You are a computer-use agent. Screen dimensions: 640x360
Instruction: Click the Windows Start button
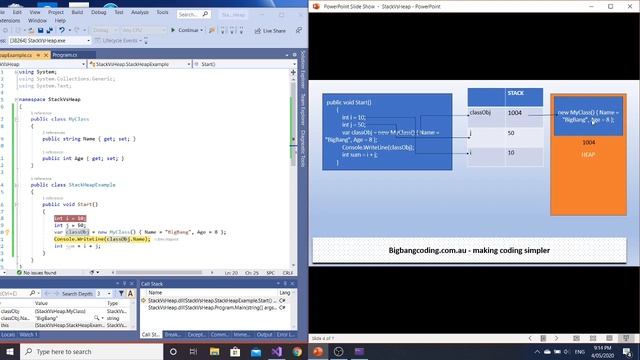10,351
